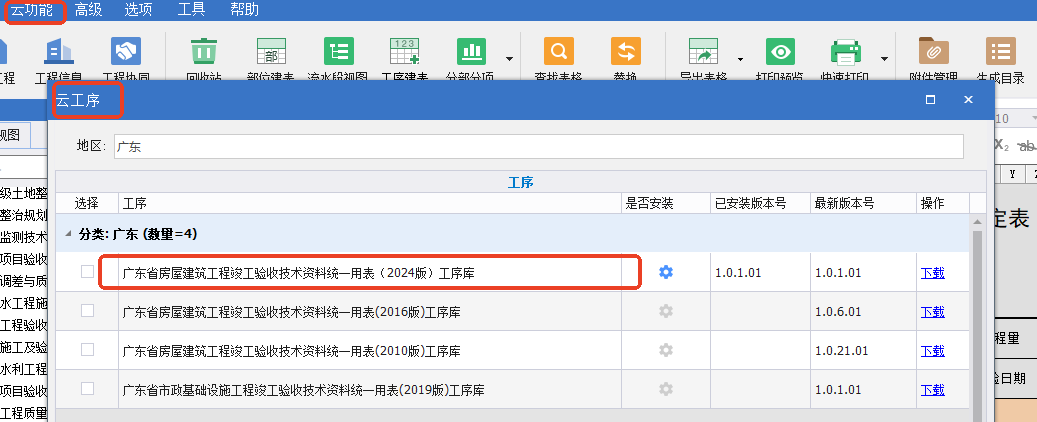Image resolution: width=1037 pixels, height=422 pixels.
Task: Open the 工具 menu
Action: [x=191, y=10]
